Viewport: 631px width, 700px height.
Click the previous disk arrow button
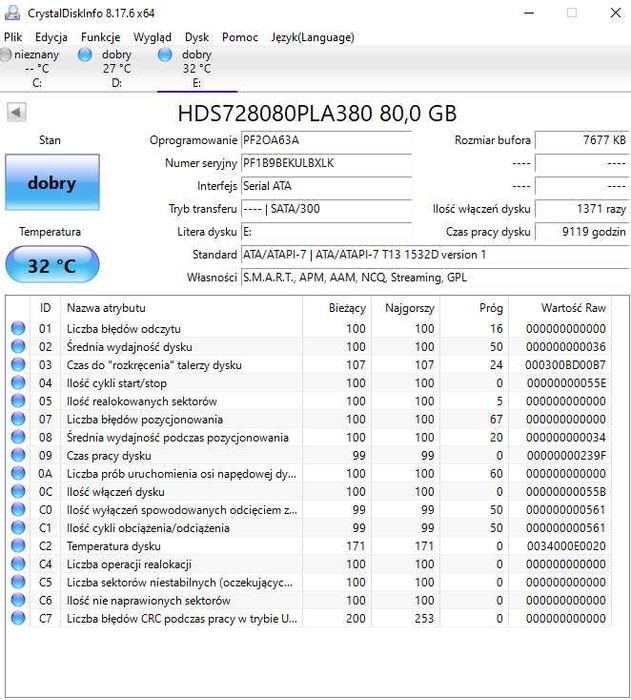click(17, 112)
